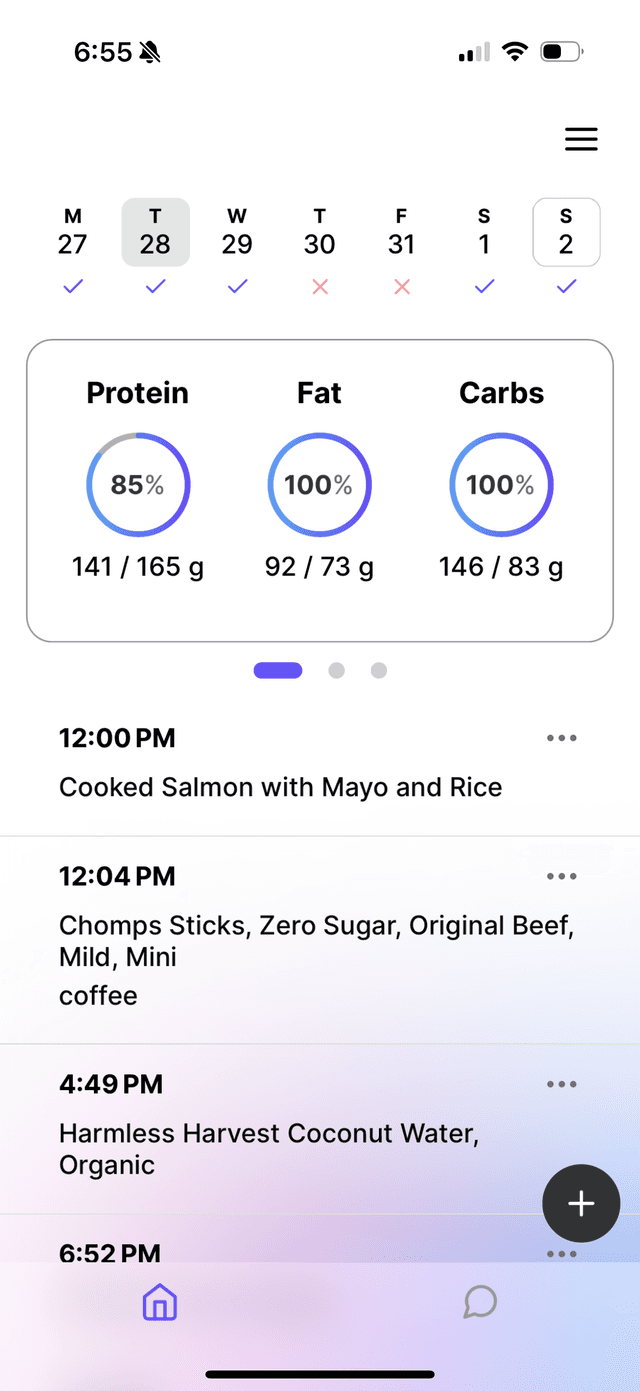640x1391 pixels.
Task: Tap the Protein 85% progress ring
Action: [137, 484]
